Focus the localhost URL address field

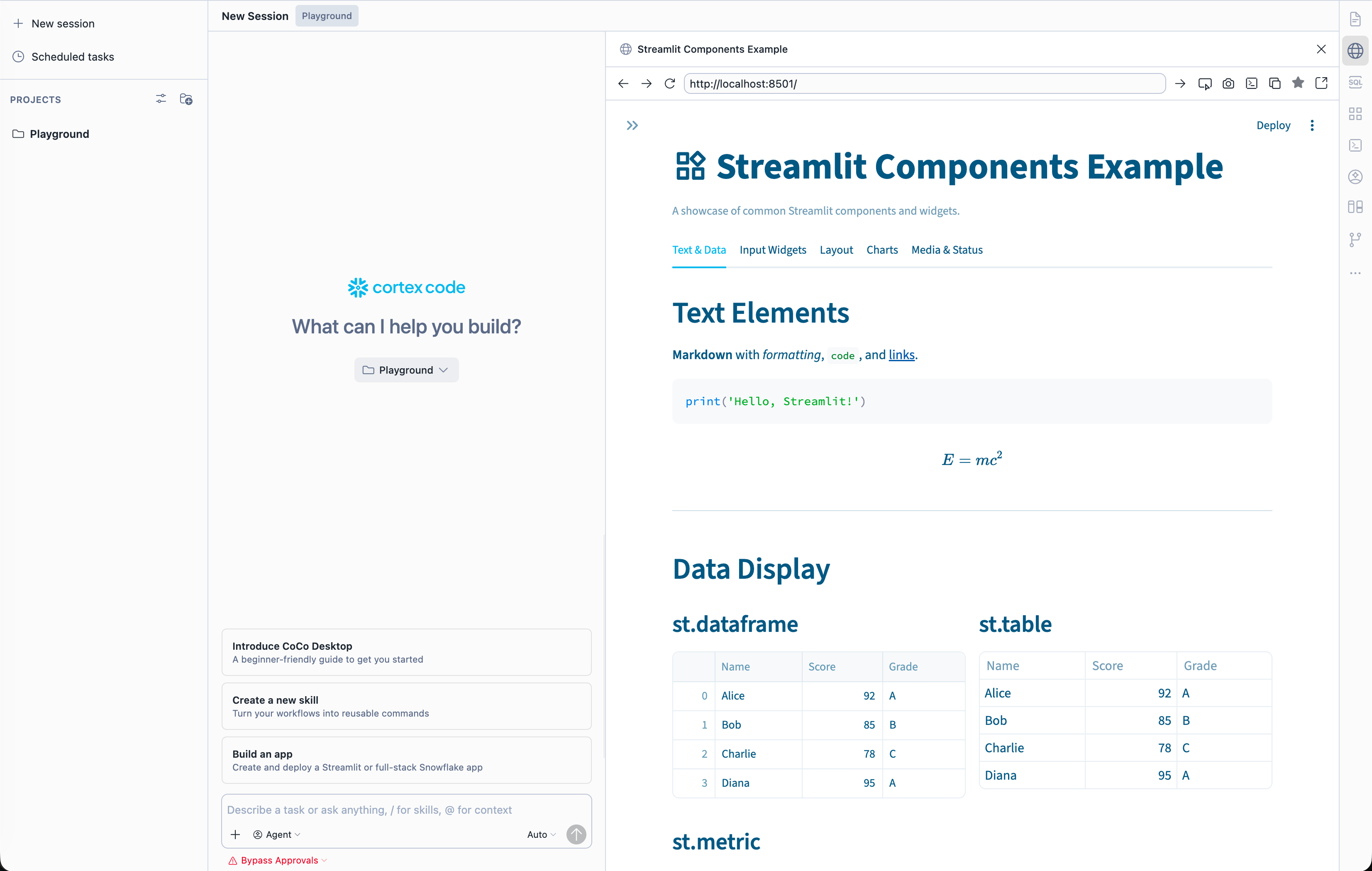tap(924, 84)
